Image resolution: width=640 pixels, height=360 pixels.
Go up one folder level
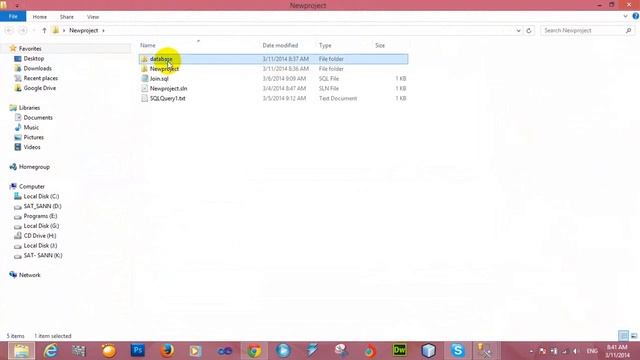point(44,31)
